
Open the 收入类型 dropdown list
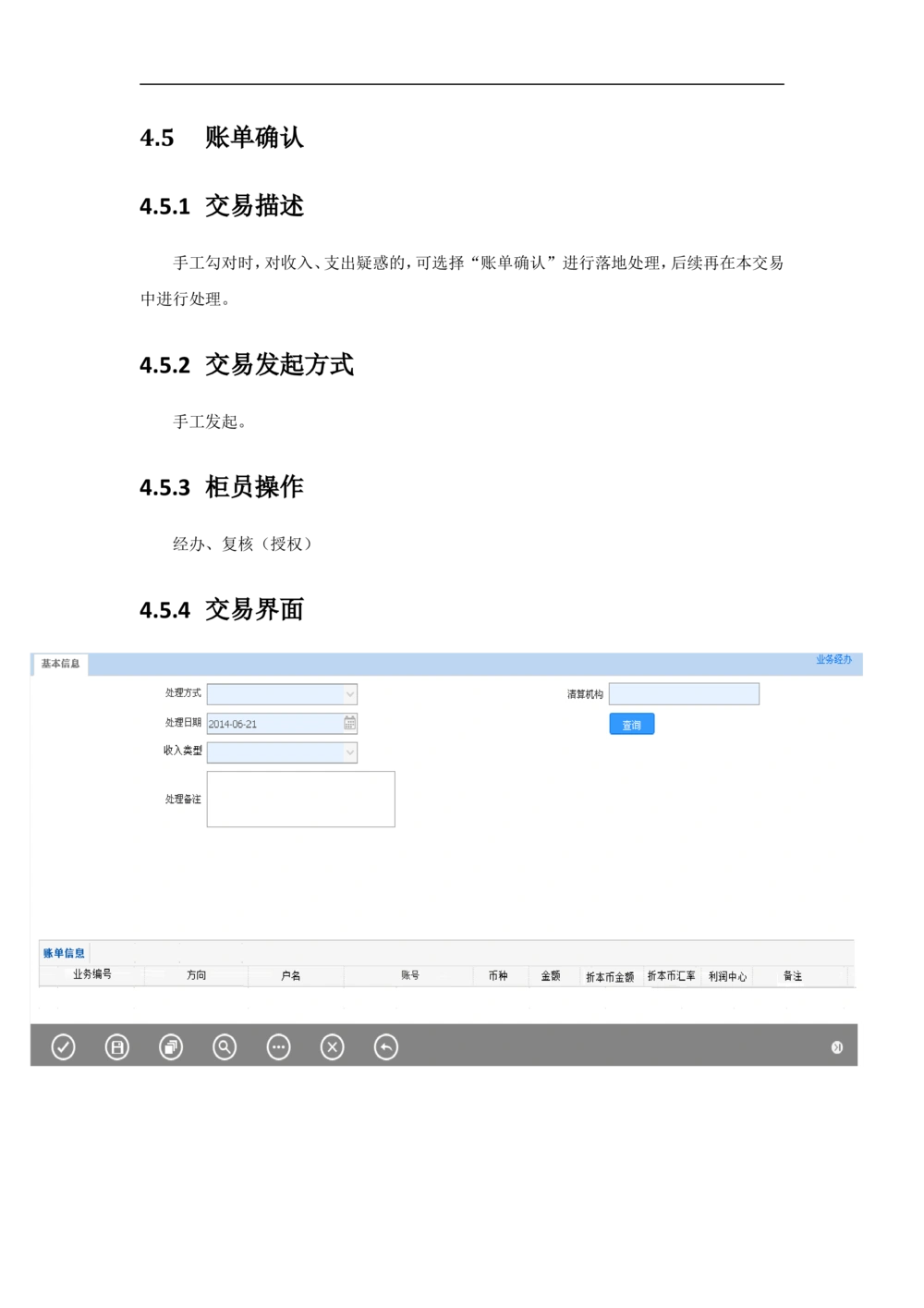click(348, 752)
